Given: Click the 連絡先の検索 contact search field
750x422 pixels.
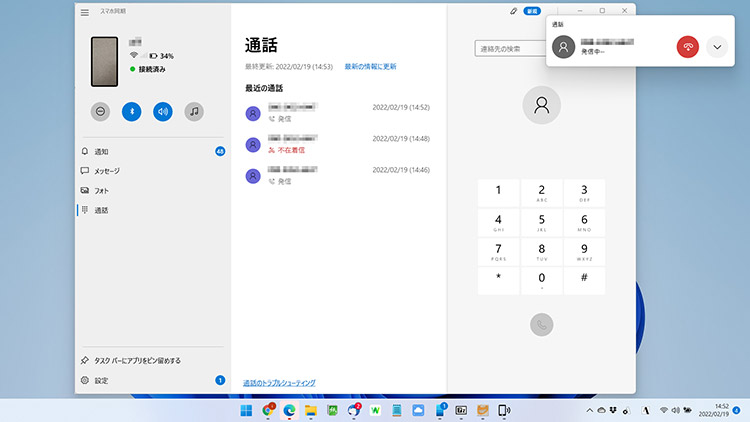Looking at the screenshot, I should click(x=510, y=49).
